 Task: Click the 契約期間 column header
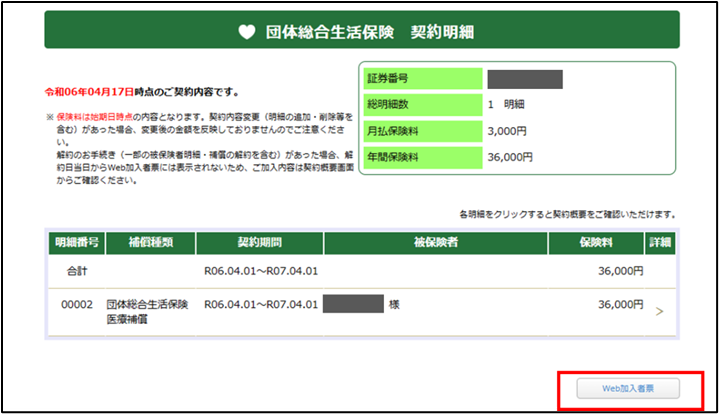[x=259, y=242]
